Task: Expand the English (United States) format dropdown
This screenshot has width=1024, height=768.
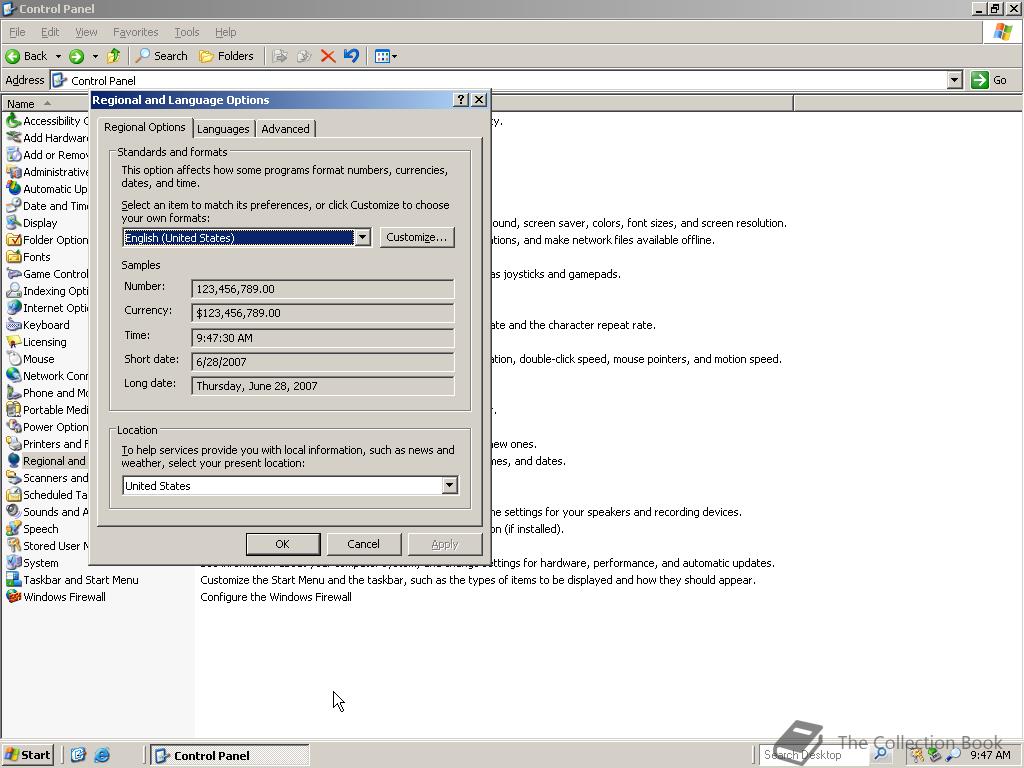Action: [x=362, y=238]
